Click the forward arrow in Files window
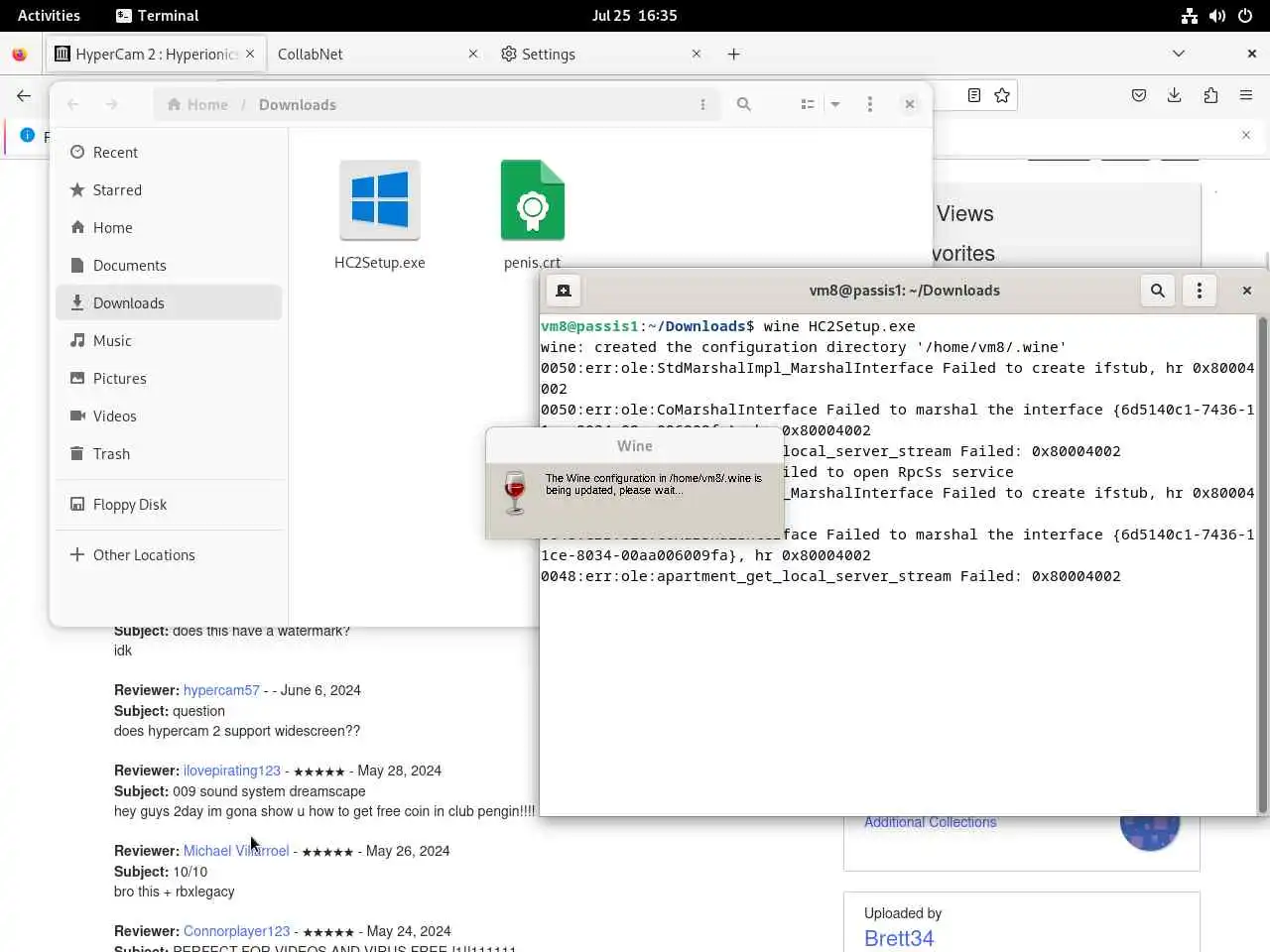This screenshot has width=1270, height=952. coord(111,104)
